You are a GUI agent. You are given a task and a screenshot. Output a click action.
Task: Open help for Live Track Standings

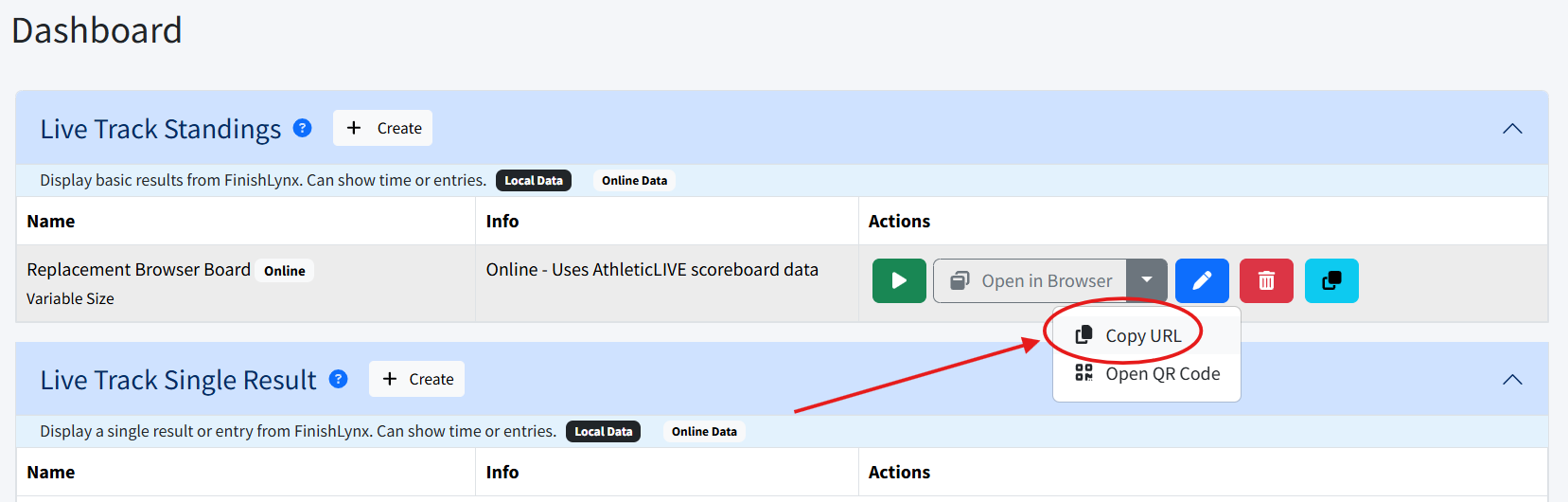[x=303, y=128]
